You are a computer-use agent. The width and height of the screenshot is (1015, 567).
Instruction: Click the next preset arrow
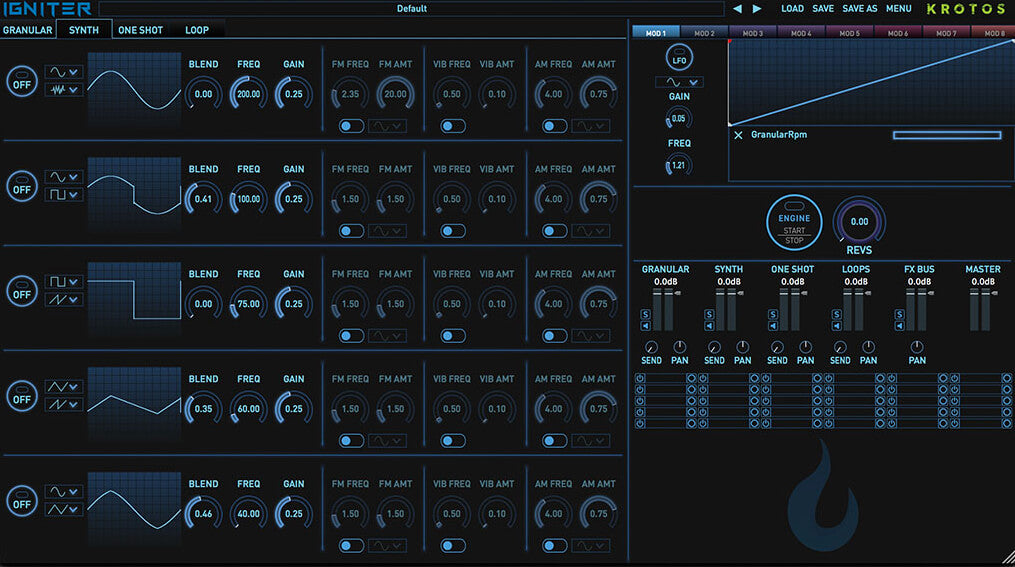coord(757,9)
